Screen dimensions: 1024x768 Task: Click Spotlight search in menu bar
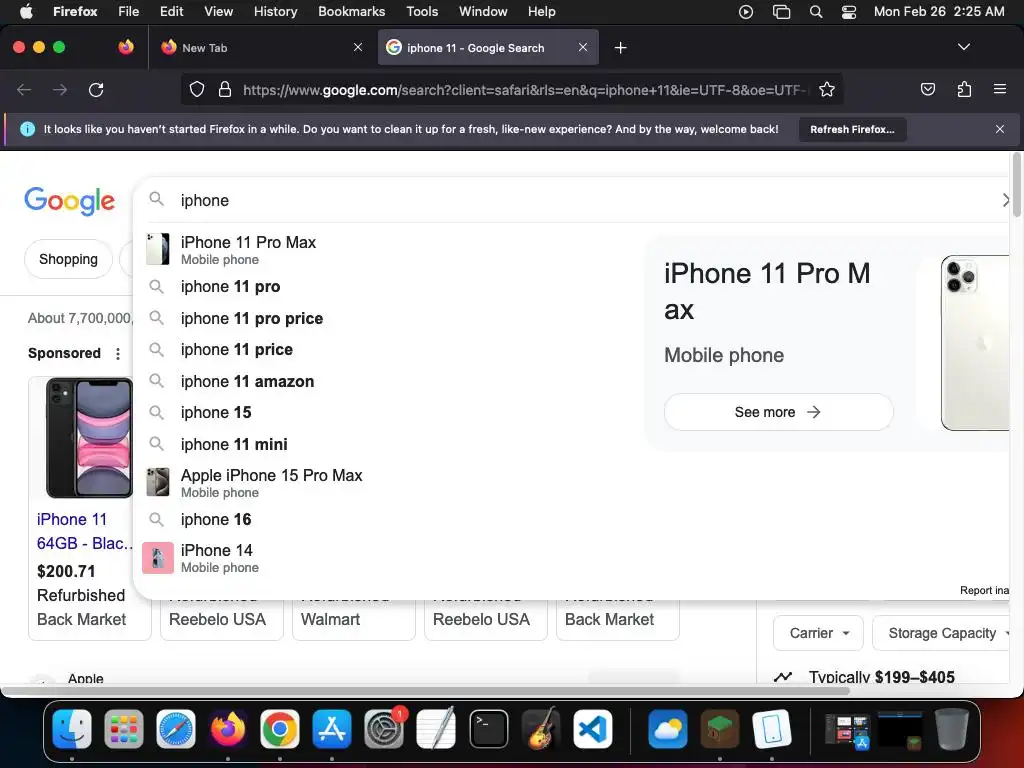pyautogui.click(x=816, y=12)
